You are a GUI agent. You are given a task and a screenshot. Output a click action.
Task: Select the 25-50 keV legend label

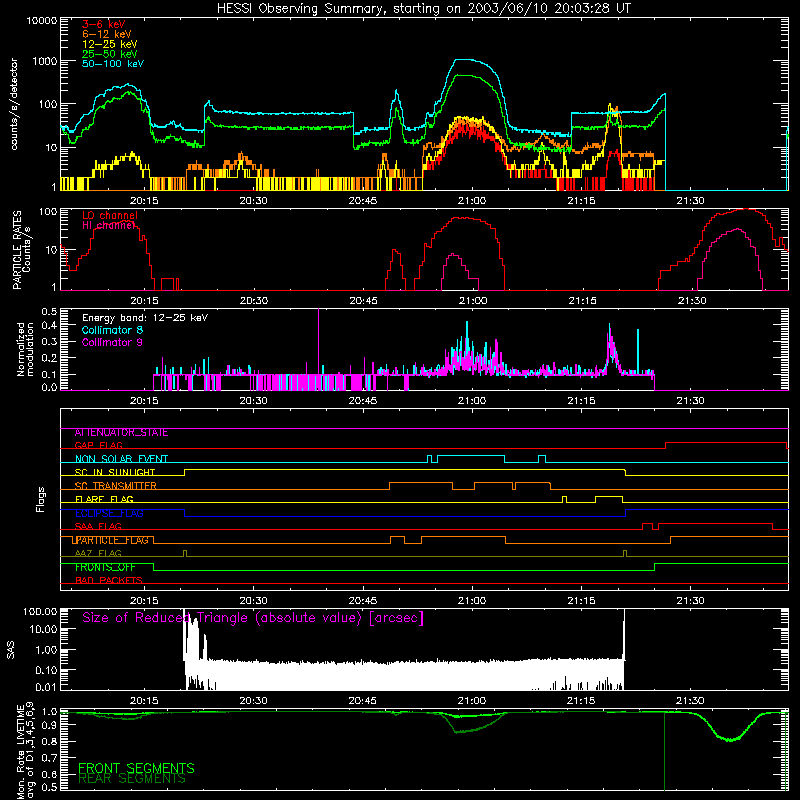coord(109,54)
